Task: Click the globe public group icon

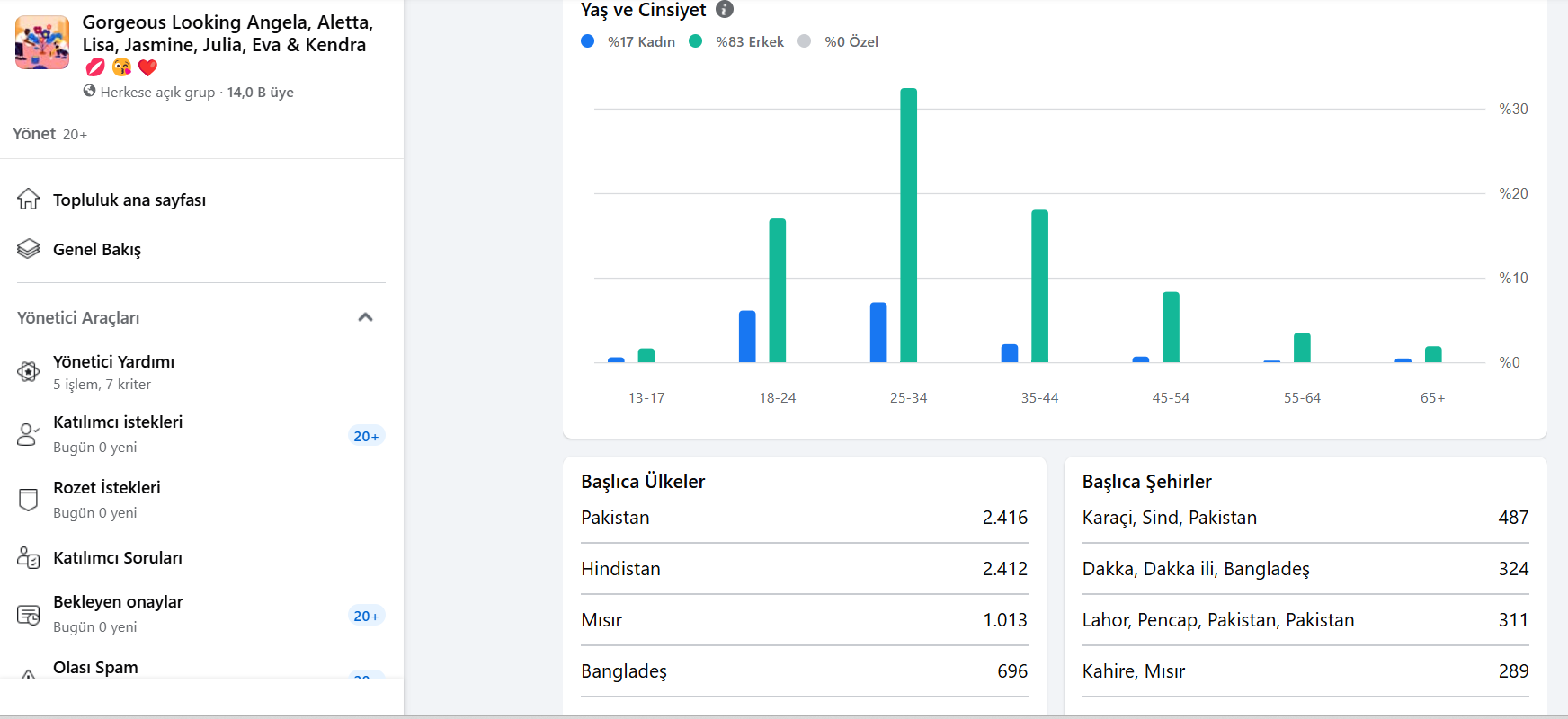Action: pyautogui.click(x=89, y=91)
